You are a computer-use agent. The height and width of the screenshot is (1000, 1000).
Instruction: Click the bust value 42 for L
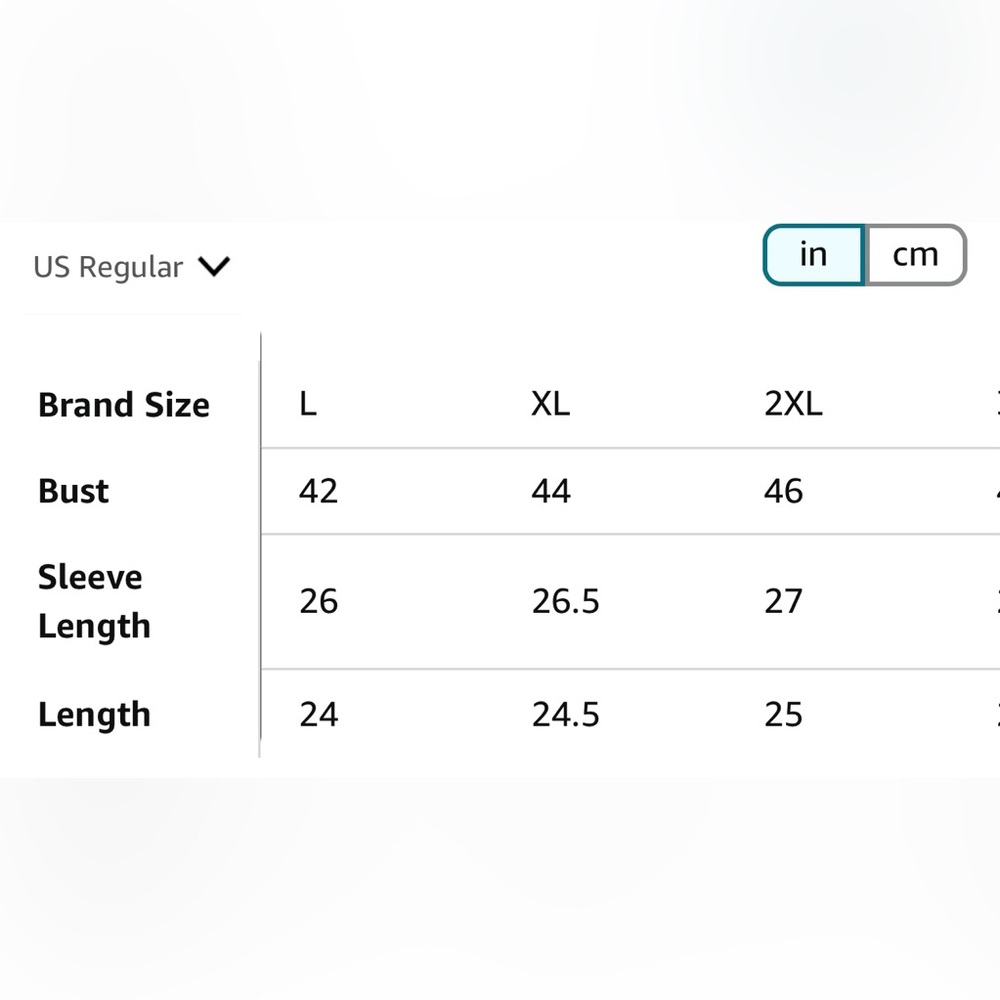point(318,491)
